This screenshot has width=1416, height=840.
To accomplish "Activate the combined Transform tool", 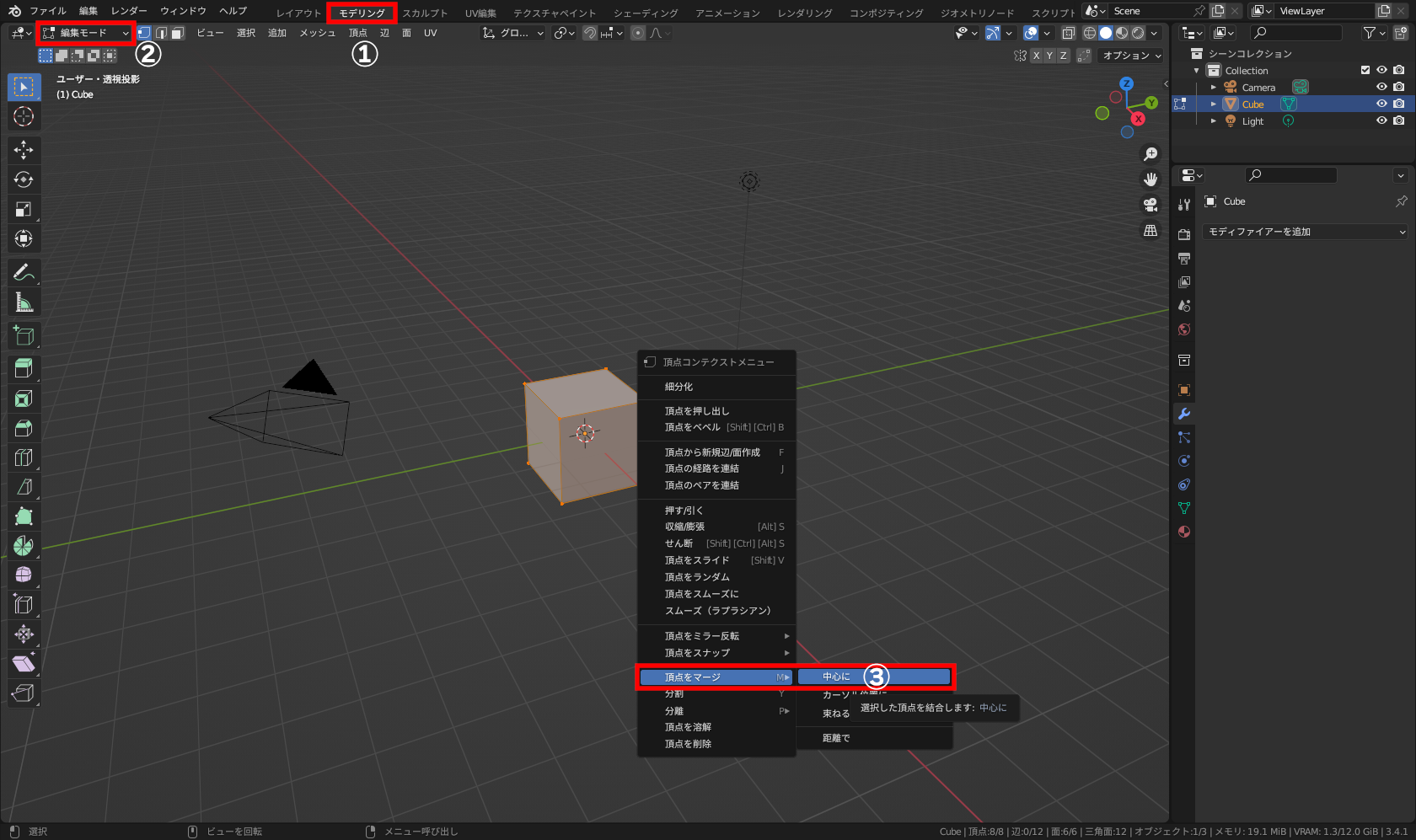I will coord(24,238).
